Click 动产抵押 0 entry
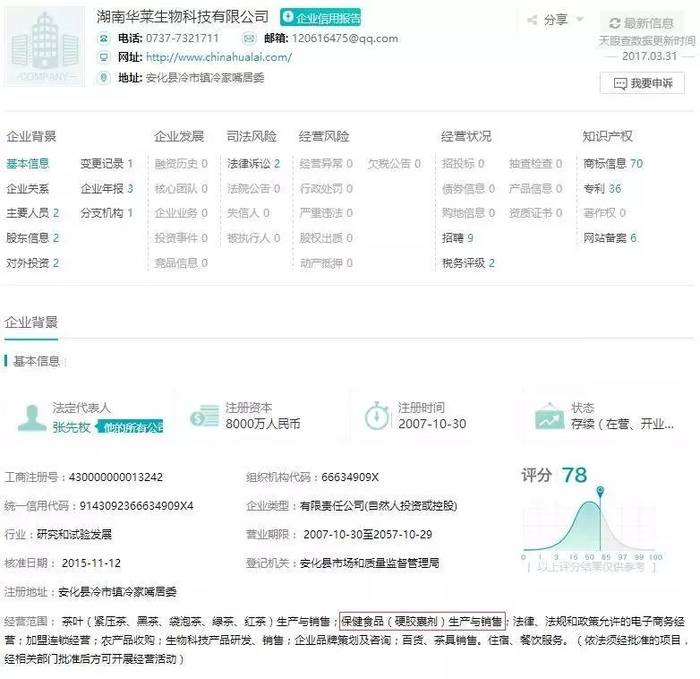 click(x=326, y=263)
